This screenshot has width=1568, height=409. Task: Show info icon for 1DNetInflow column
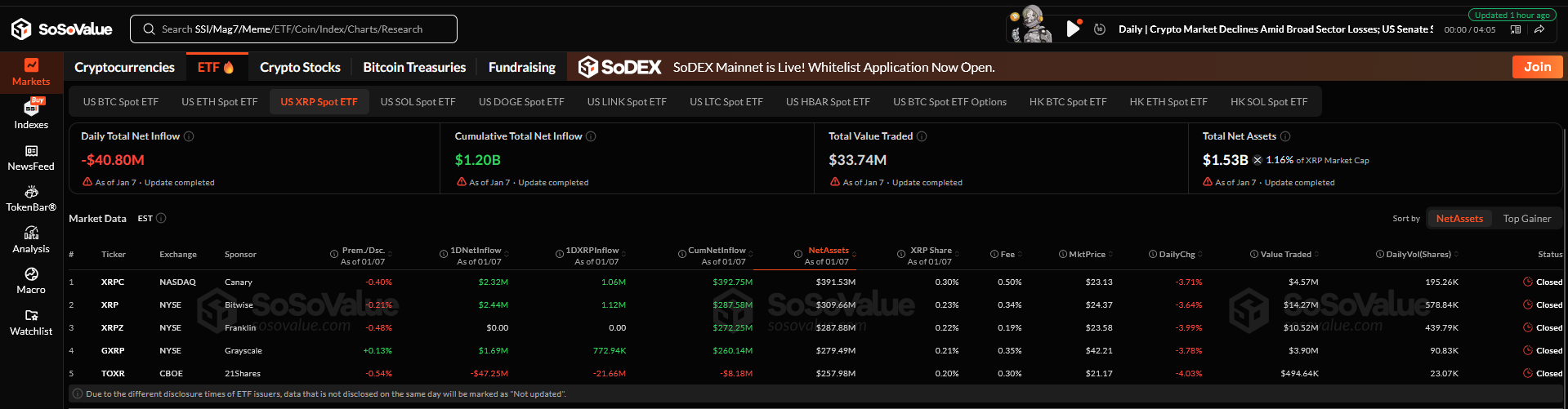pos(444,254)
